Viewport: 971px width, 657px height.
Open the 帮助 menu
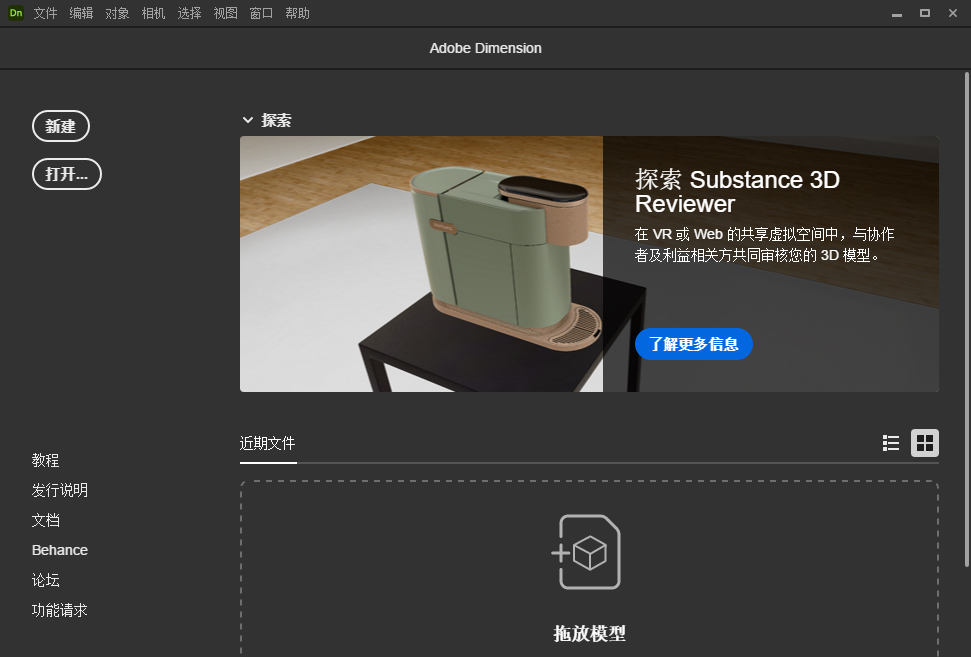(x=297, y=13)
